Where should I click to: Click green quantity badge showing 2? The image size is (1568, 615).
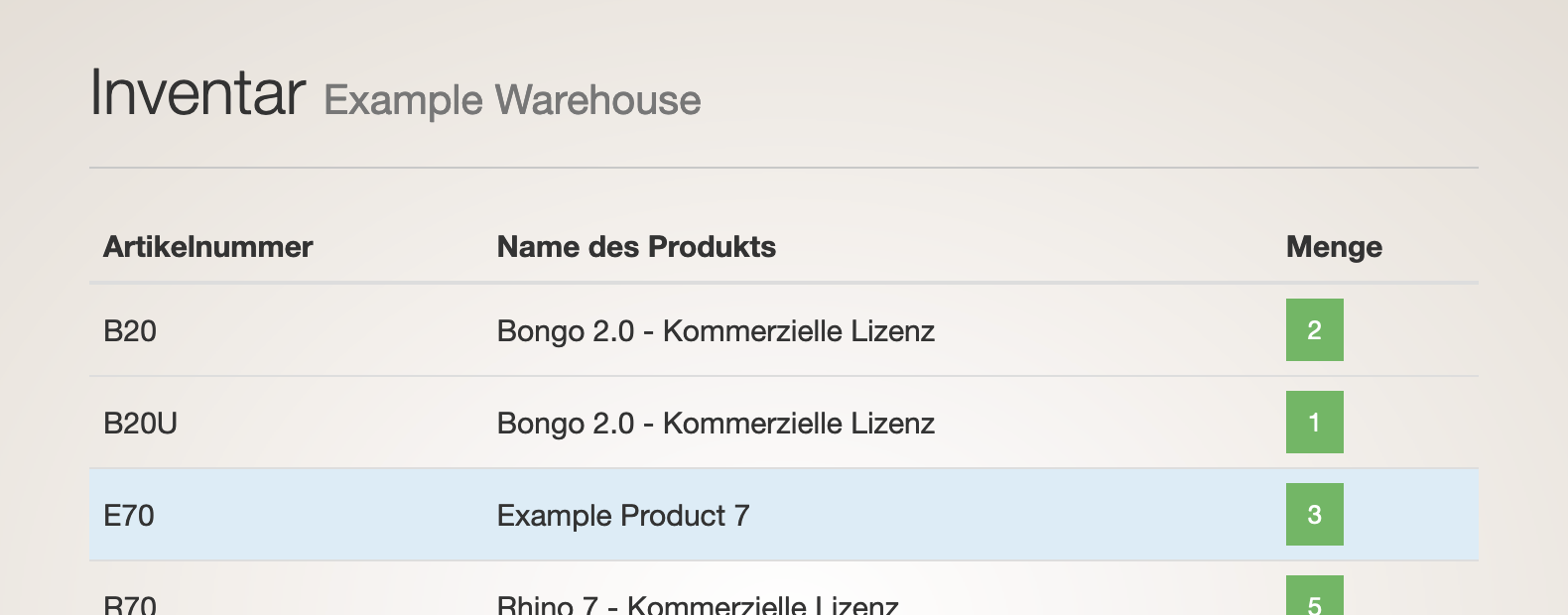point(1314,329)
